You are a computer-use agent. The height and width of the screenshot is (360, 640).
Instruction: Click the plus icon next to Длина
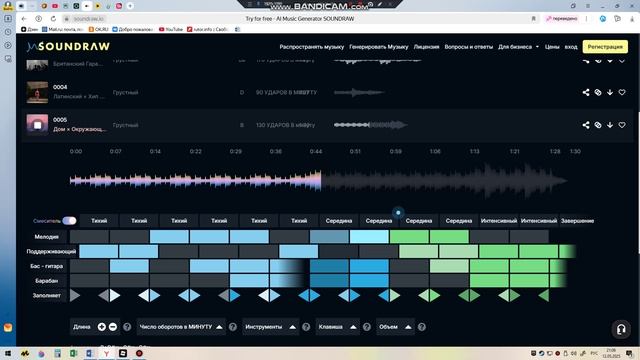coord(102,327)
